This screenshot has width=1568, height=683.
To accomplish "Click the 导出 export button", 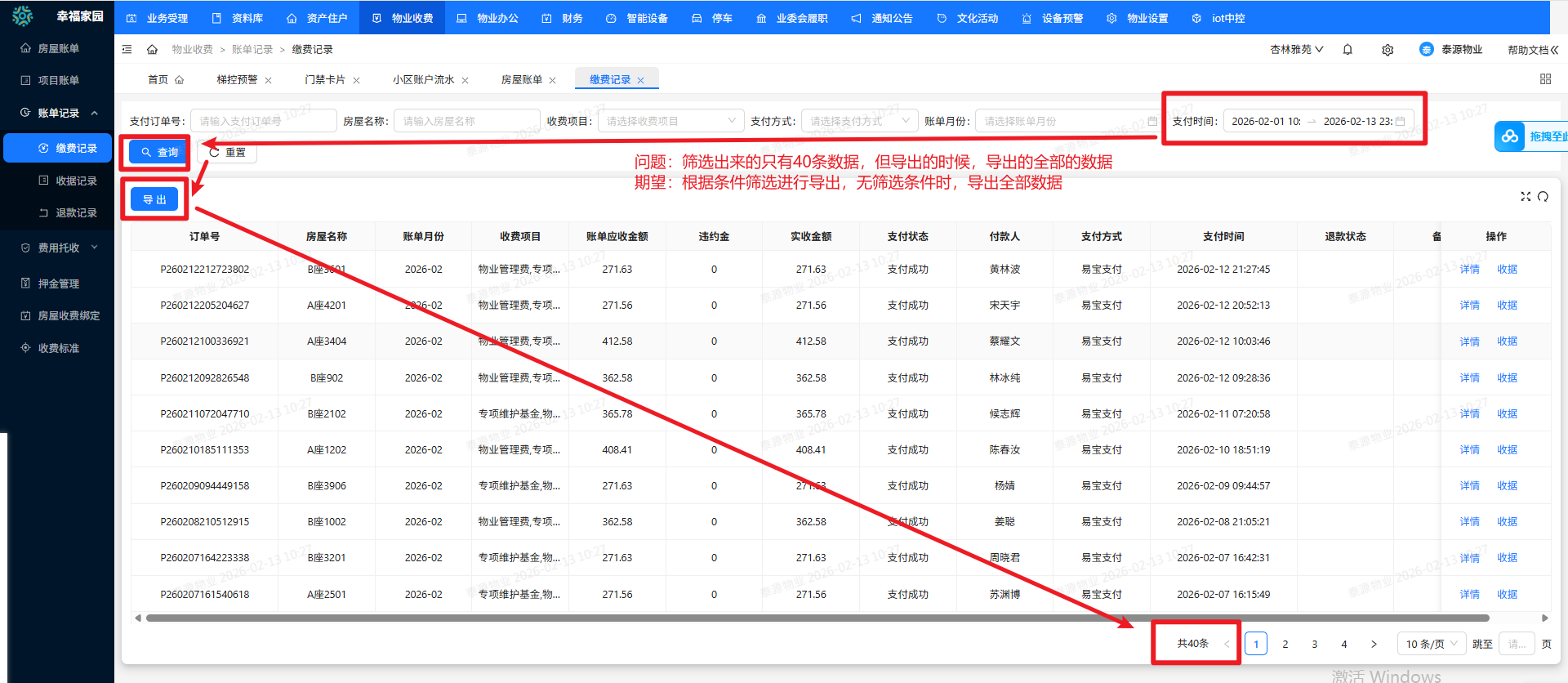I will (154, 199).
